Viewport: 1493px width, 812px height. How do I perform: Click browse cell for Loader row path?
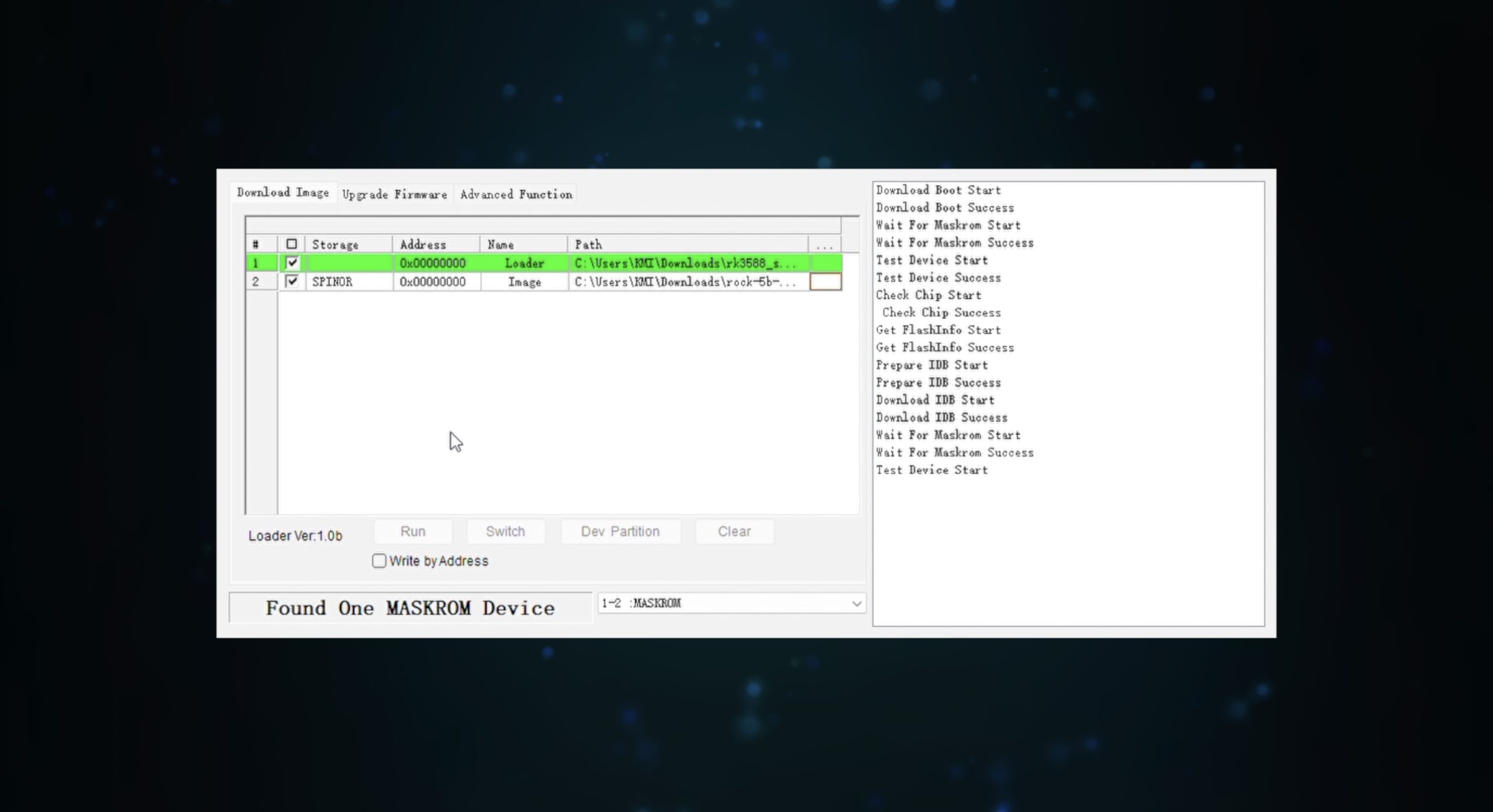coord(825,263)
